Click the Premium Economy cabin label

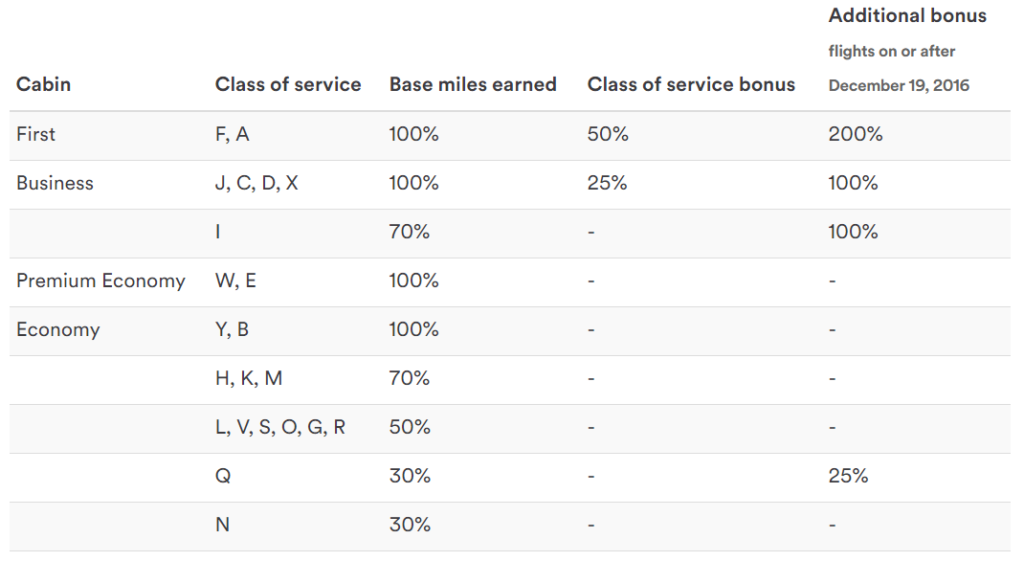click(x=101, y=281)
